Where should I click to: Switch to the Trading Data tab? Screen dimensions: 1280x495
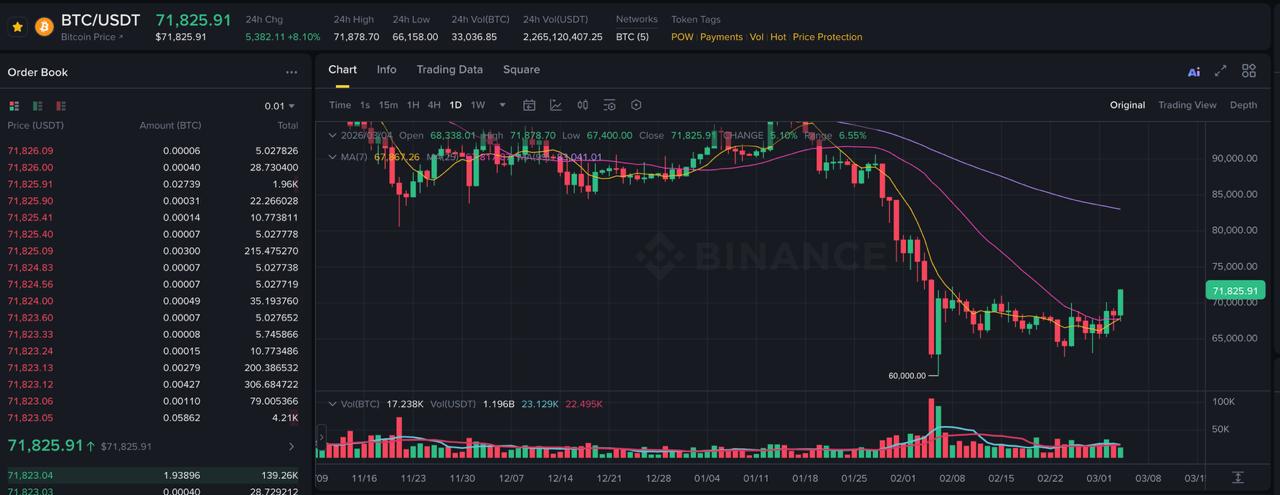449,70
